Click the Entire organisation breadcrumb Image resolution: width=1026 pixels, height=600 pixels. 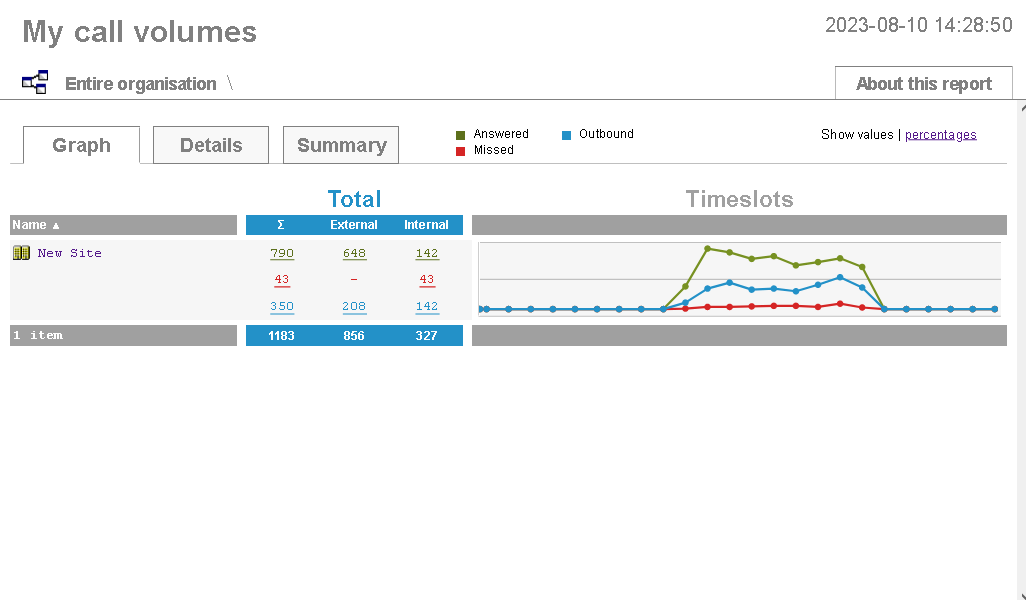click(x=139, y=83)
